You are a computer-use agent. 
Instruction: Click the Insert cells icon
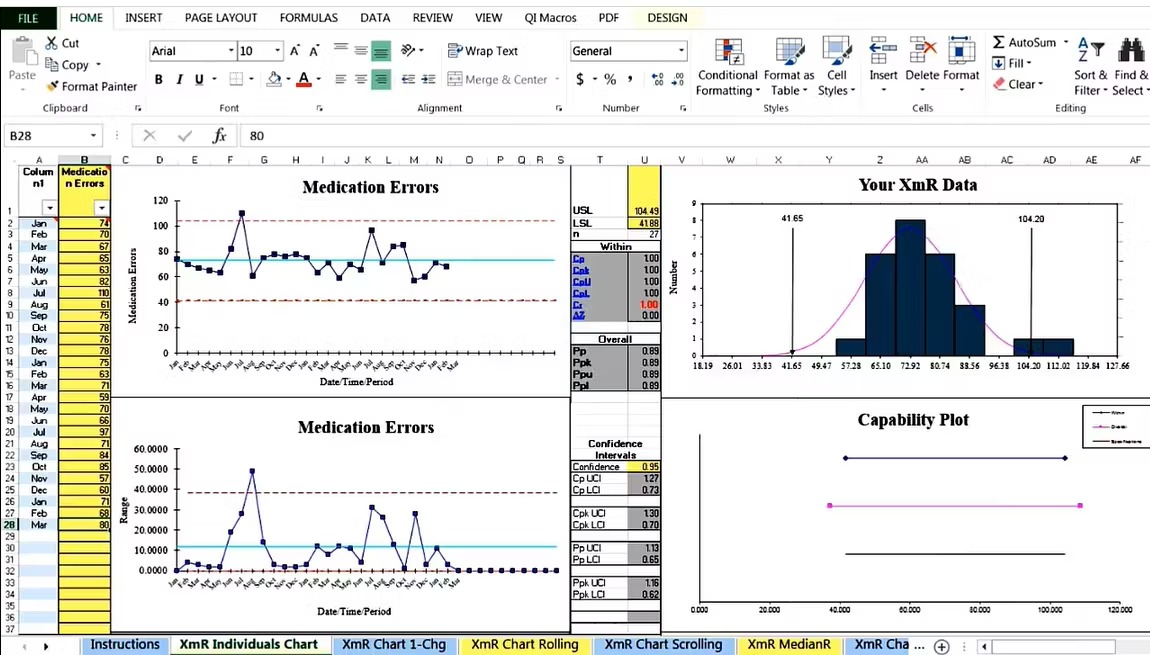[x=883, y=52]
